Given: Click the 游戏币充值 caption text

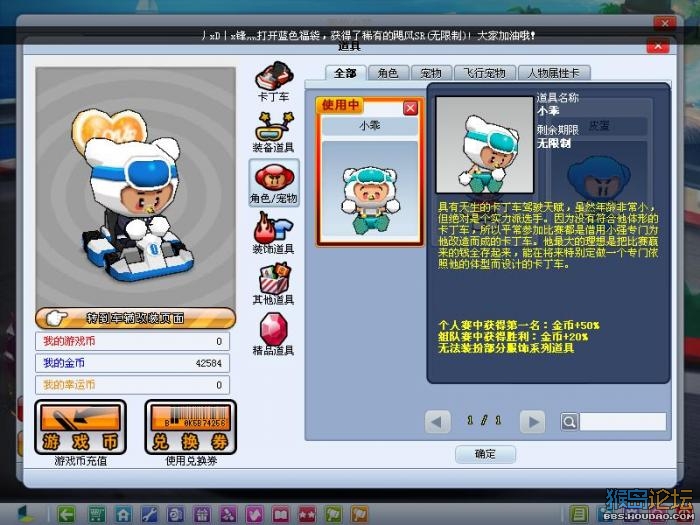Looking at the screenshot, I should pyautogui.click(x=81, y=461).
